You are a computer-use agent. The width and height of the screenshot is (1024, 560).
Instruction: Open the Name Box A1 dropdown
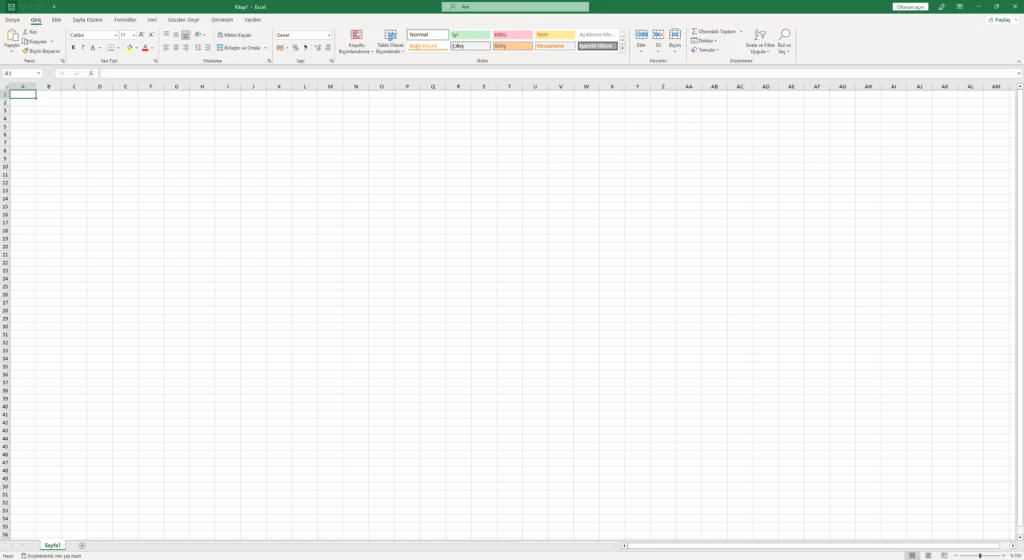click(39, 73)
